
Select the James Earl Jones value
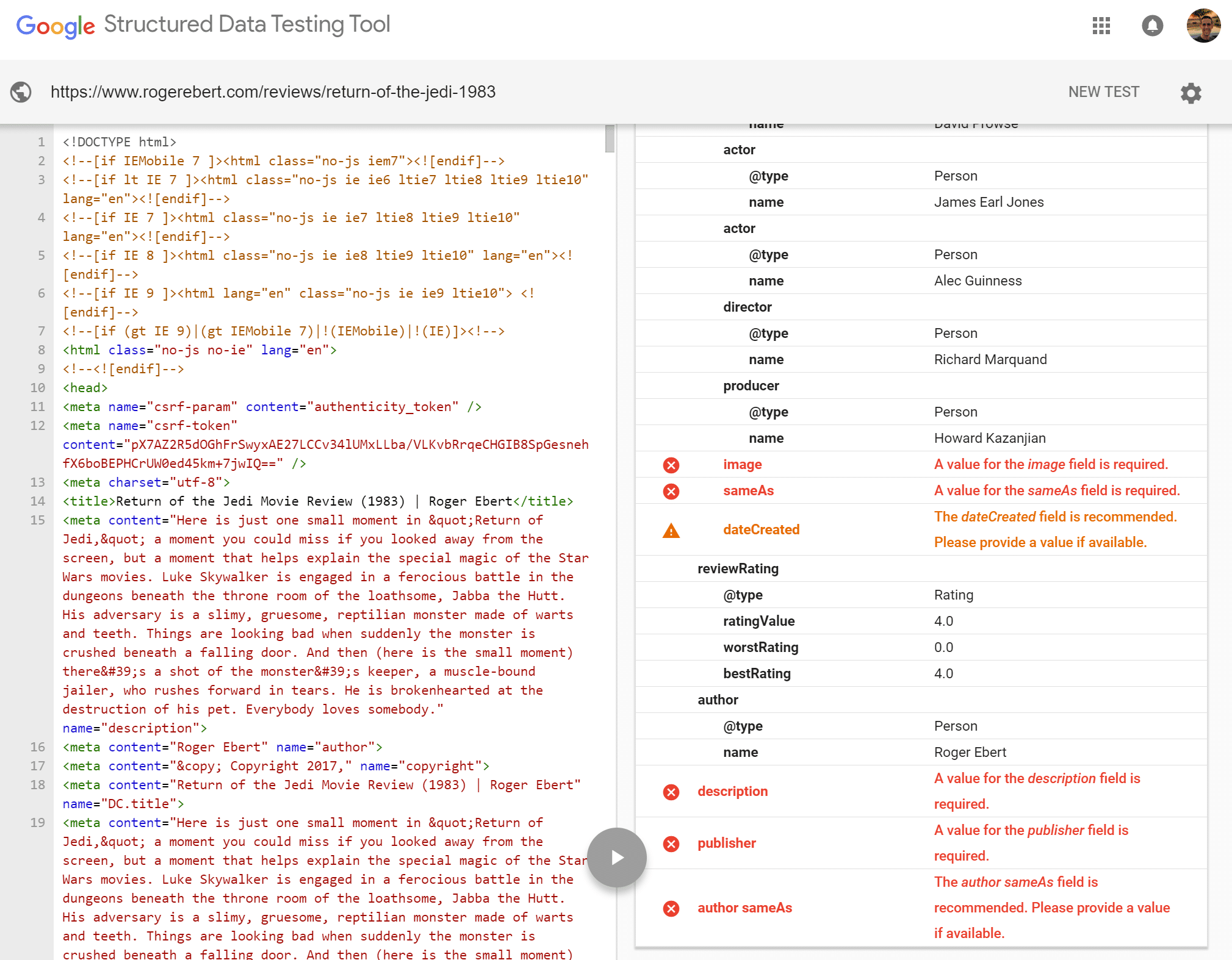tap(989, 202)
